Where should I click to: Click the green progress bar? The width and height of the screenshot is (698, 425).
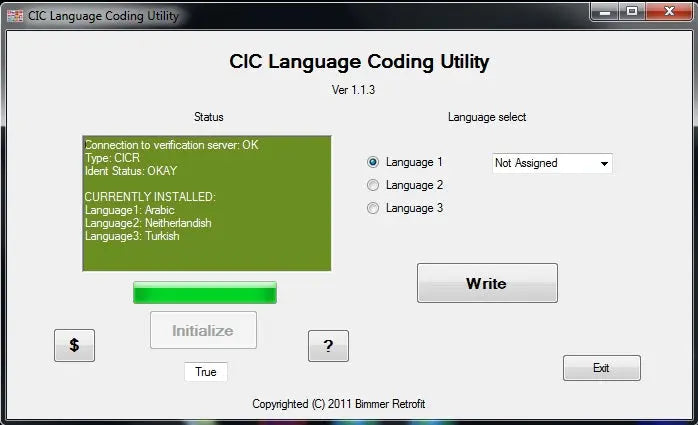(205, 292)
